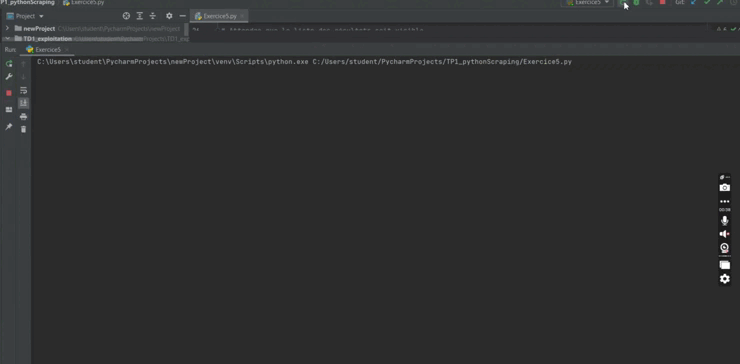Close the Exercice5.py editor tab
This screenshot has width=740, height=364.
coord(242,16)
